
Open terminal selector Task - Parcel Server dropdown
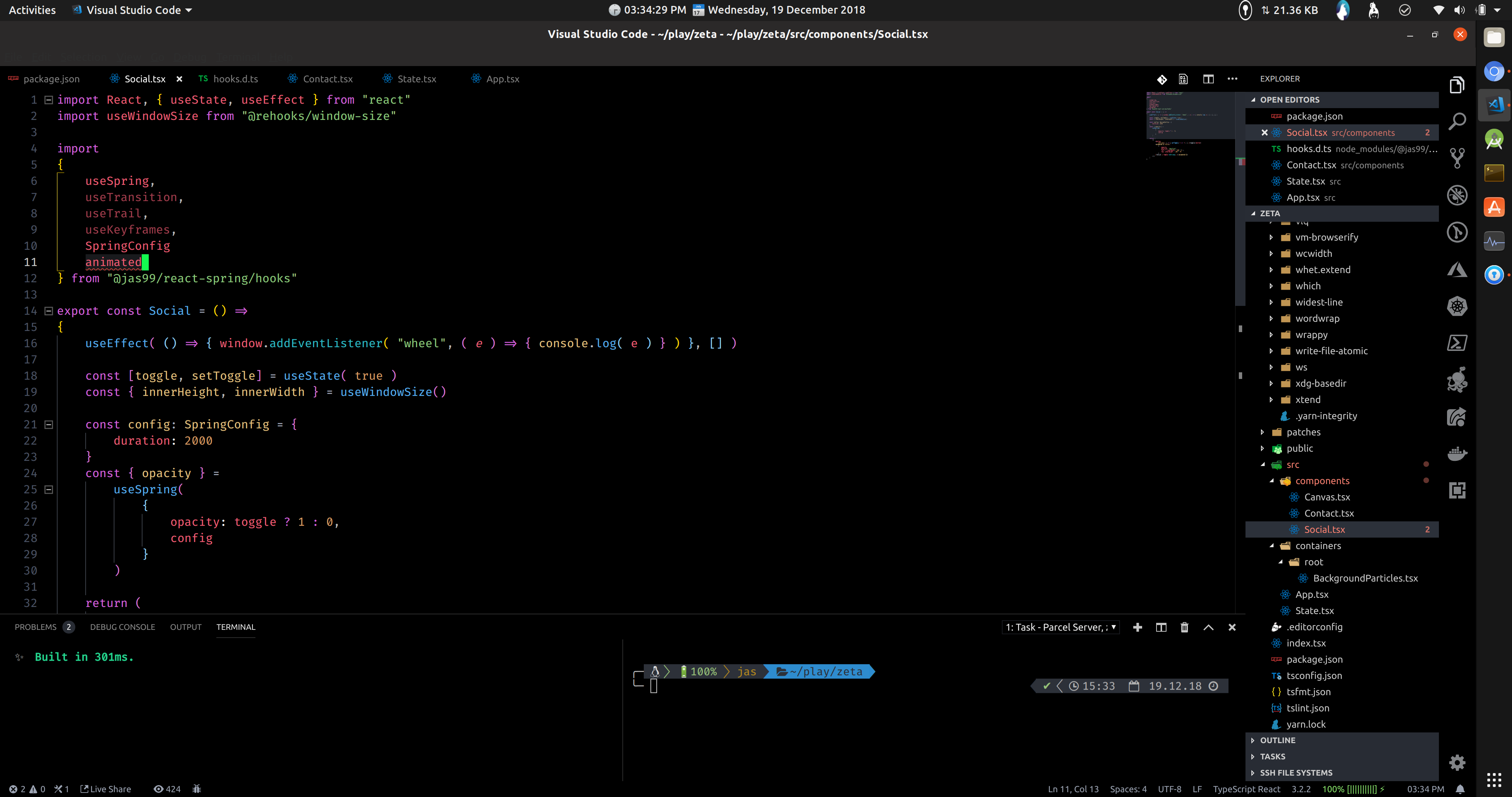pos(1061,627)
